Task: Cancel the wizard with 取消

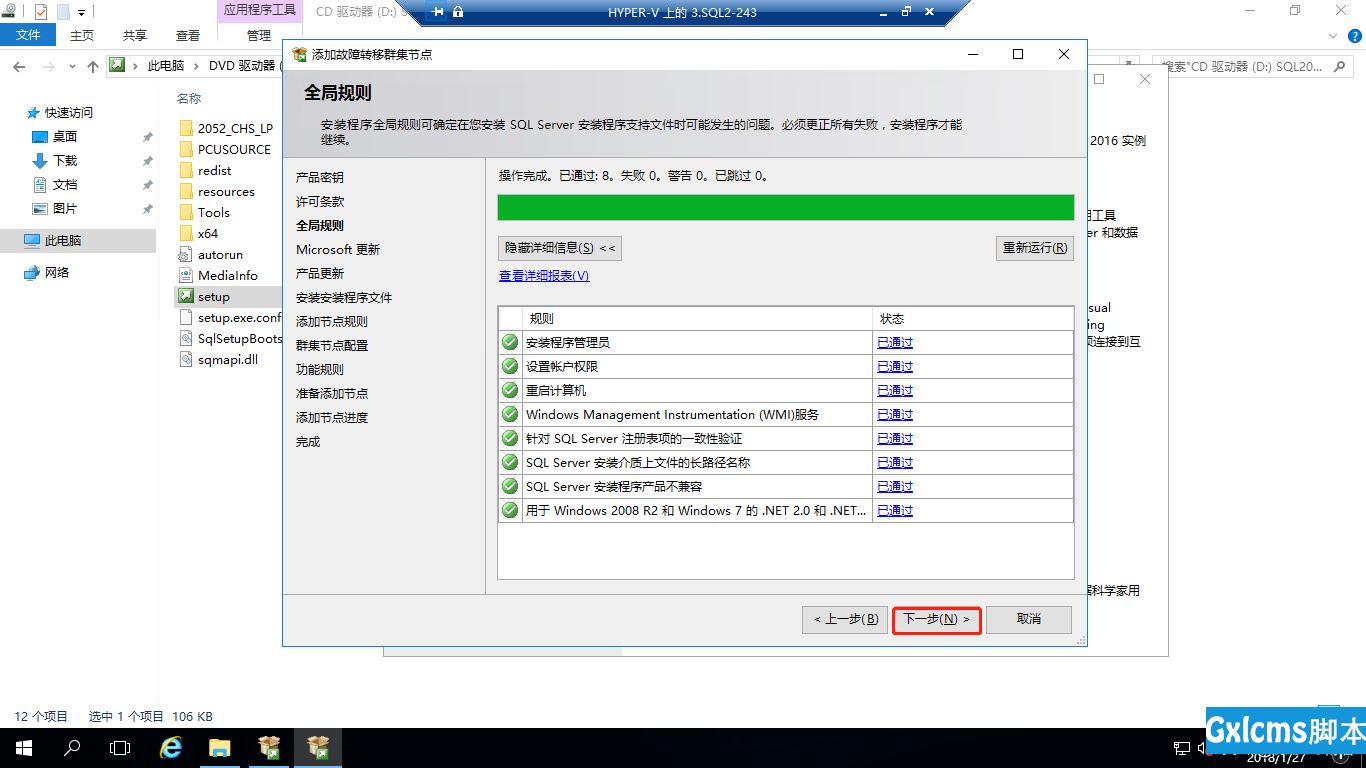Action: [x=1029, y=619]
